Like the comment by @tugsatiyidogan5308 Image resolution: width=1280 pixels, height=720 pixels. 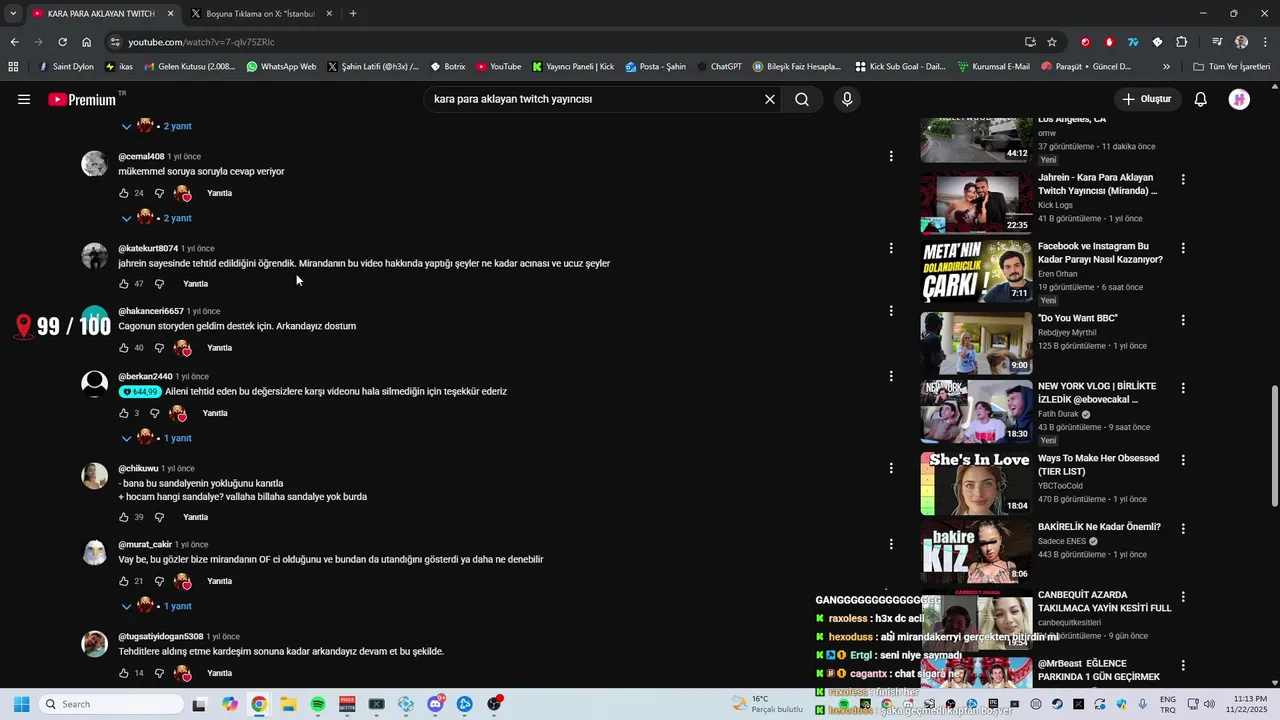(124, 673)
